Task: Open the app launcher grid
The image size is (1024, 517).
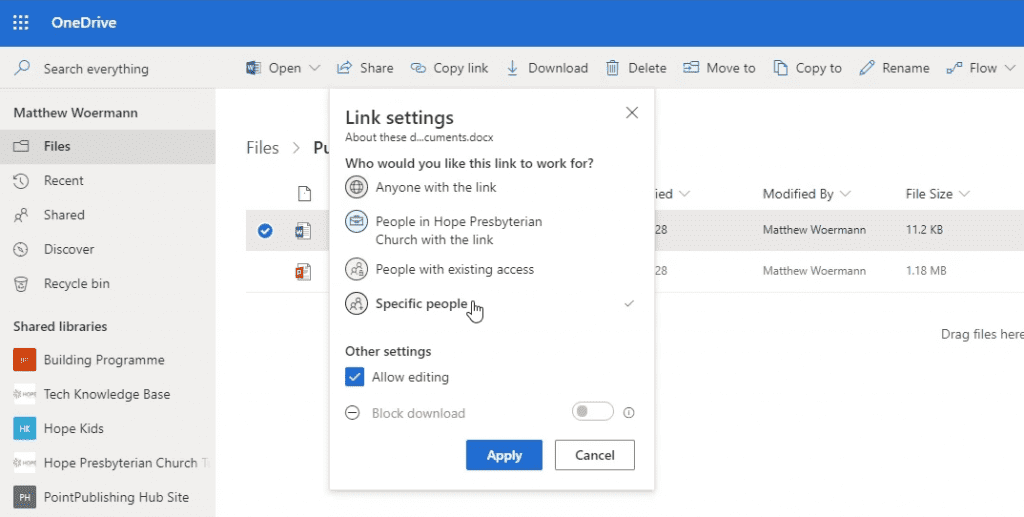Action: pos(21,23)
